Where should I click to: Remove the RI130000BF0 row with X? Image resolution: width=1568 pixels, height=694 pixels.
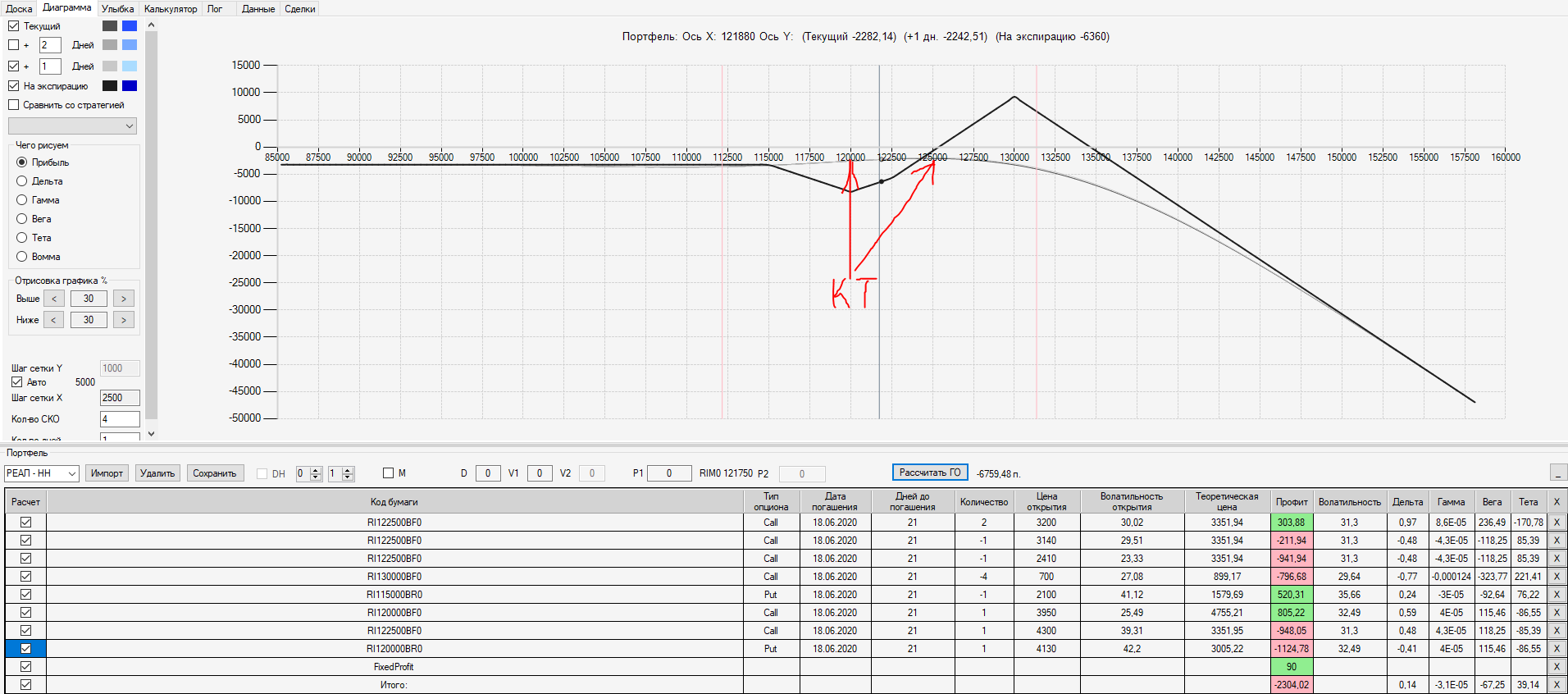pos(1557,577)
